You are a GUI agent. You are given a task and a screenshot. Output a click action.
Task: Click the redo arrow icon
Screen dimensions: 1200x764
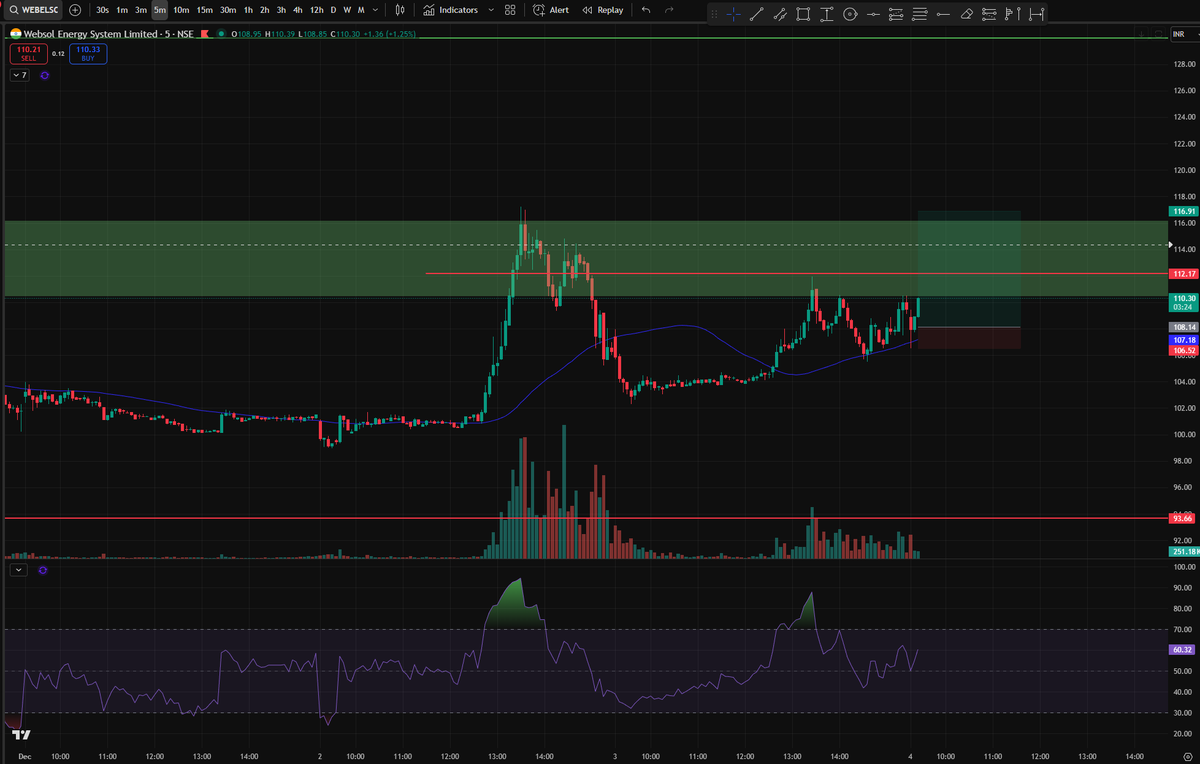click(669, 10)
